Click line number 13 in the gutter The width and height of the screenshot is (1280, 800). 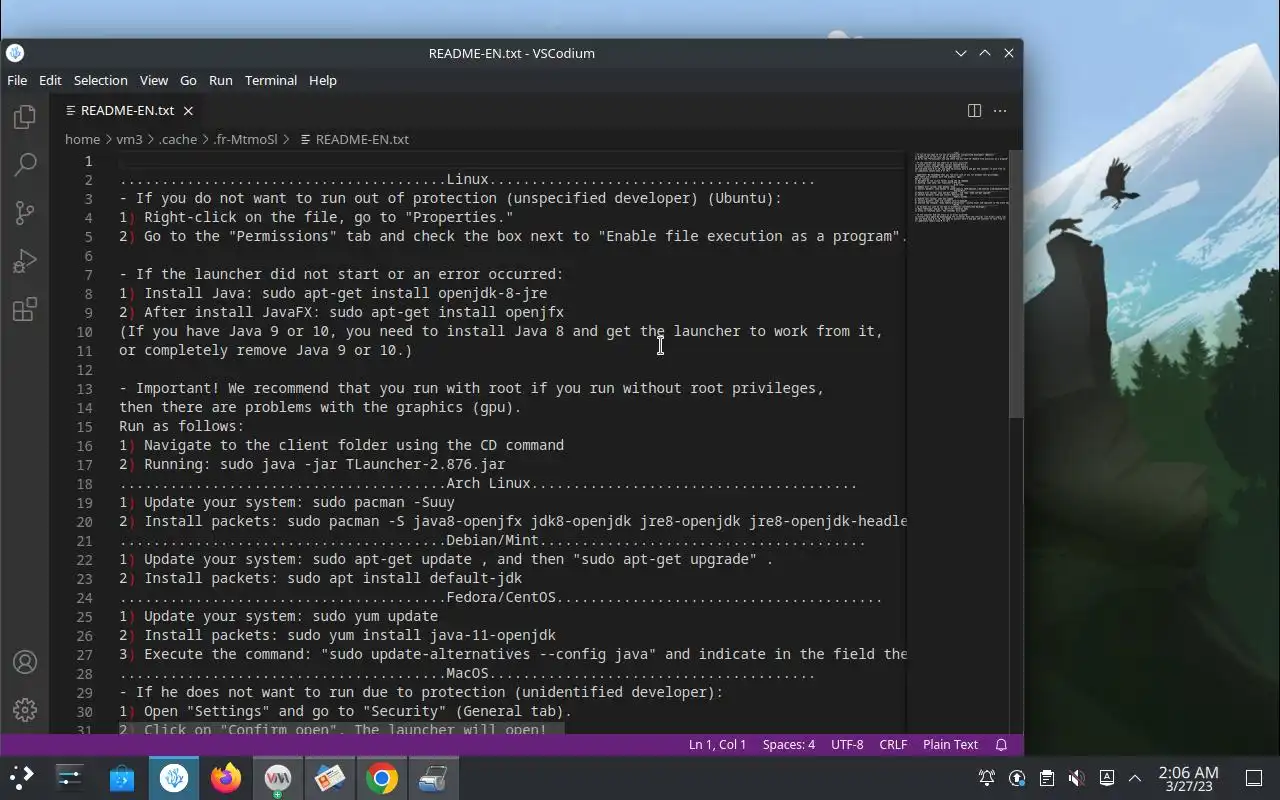84,389
